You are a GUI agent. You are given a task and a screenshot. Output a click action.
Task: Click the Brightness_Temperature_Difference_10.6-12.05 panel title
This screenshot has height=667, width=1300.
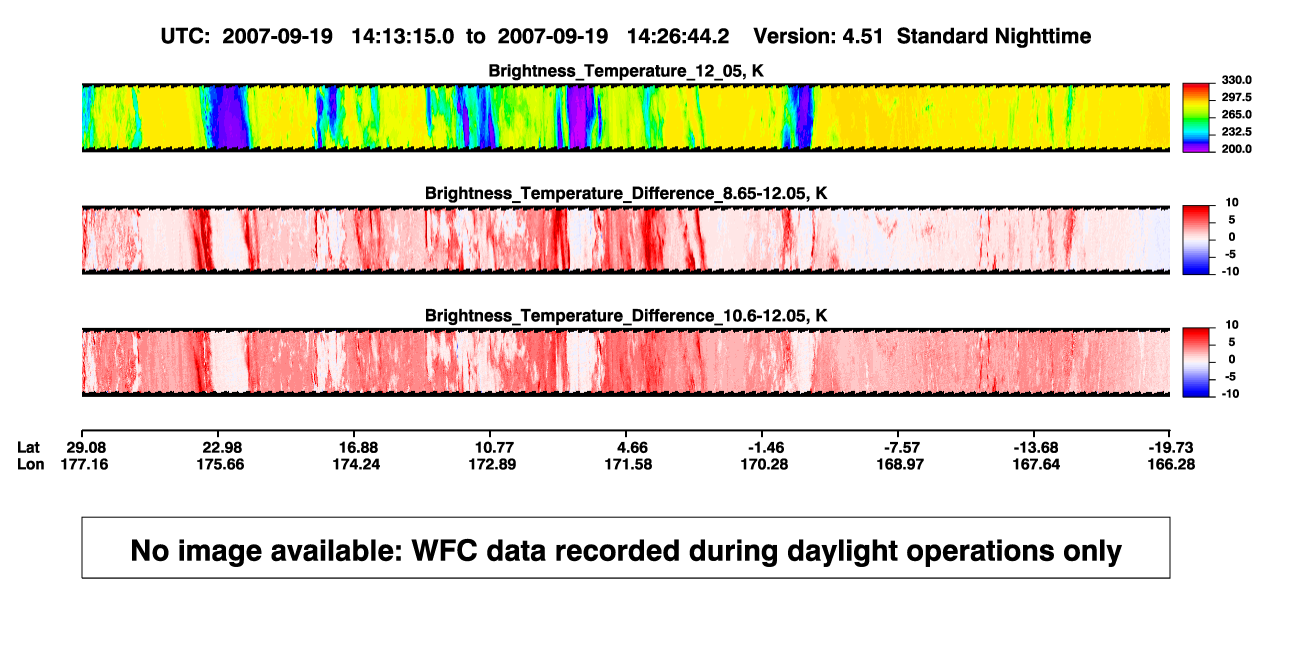(625, 316)
